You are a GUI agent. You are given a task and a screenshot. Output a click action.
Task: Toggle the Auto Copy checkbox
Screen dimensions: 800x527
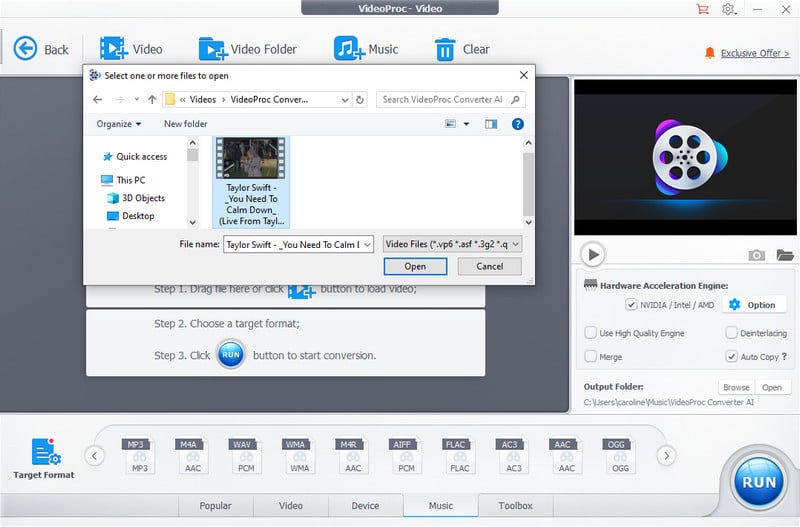click(731, 356)
